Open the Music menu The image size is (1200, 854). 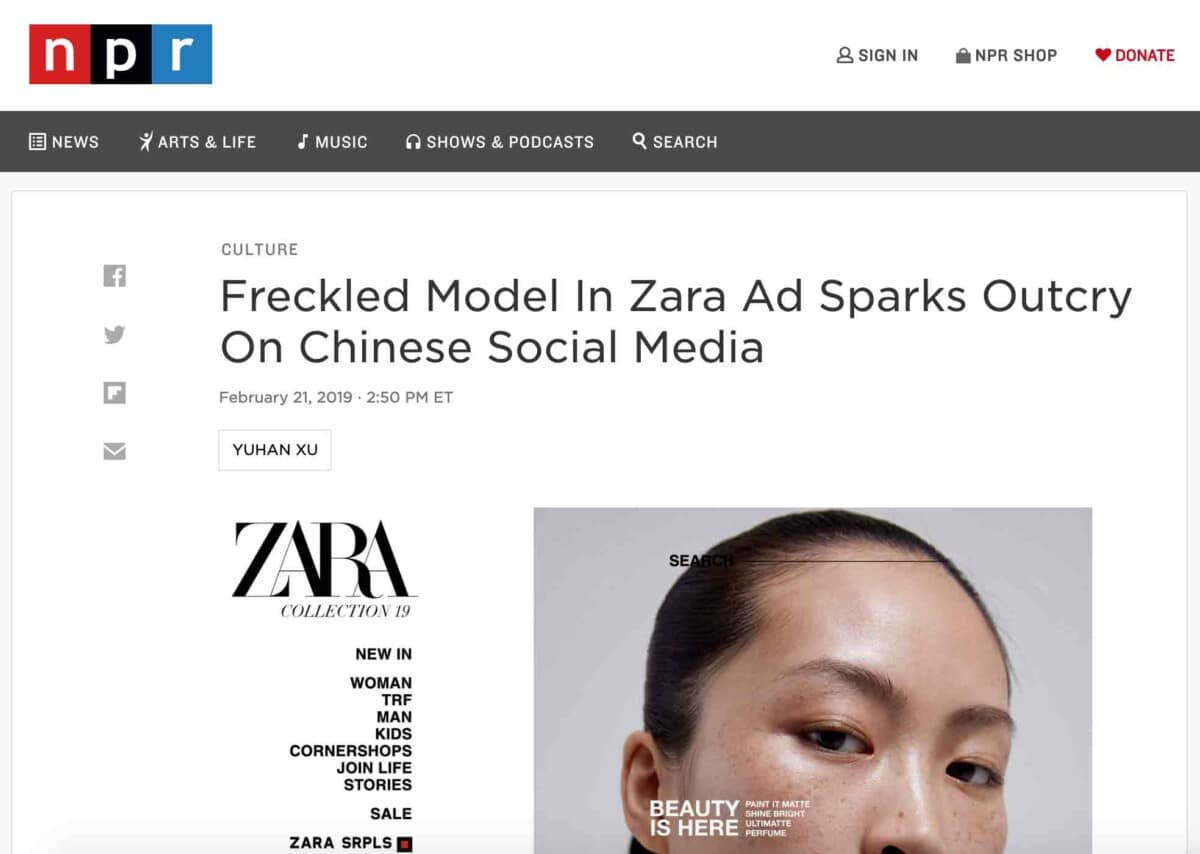tap(332, 142)
